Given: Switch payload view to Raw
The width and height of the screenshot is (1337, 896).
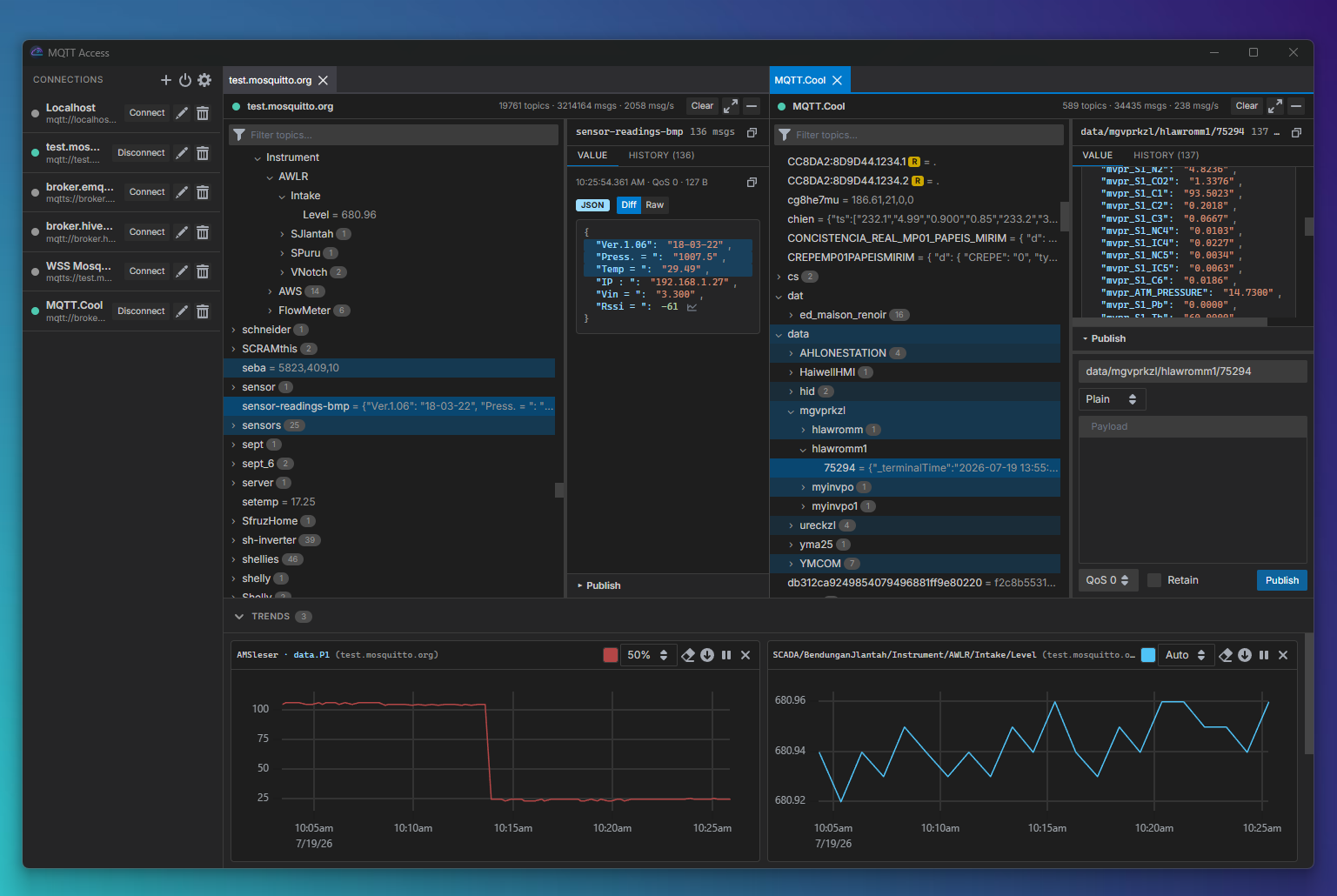Looking at the screenshot, I should pyautogui.click(x=654, y=205).
